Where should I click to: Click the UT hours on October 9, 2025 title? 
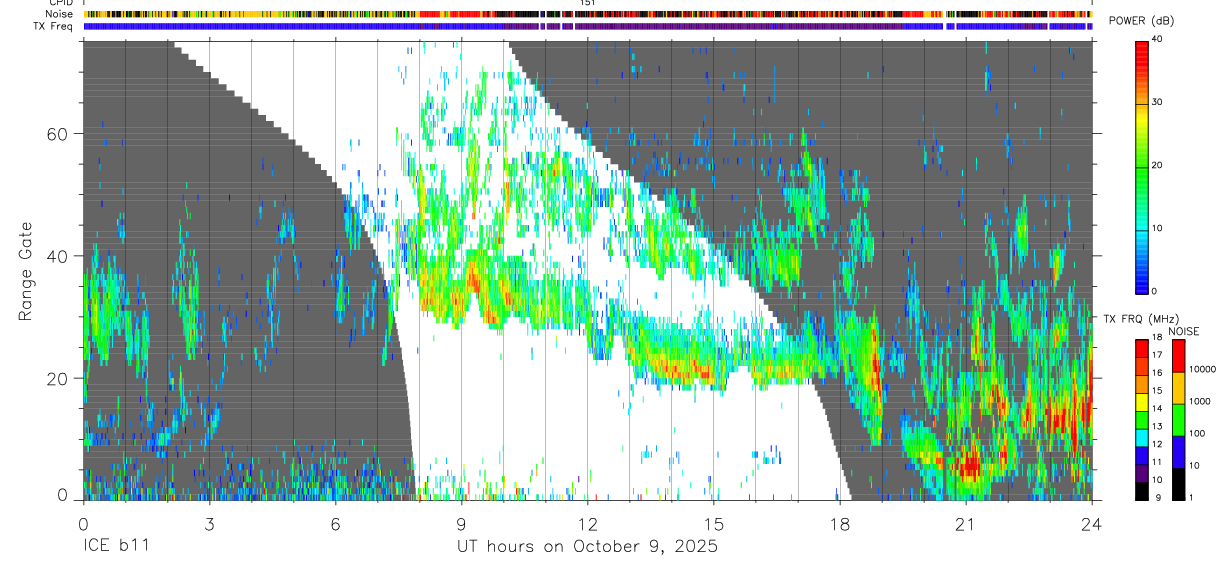[x=588, y=547]
